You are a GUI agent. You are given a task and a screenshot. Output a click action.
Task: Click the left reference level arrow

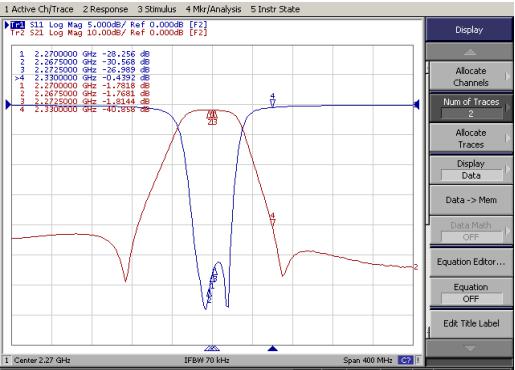[8, 105]
